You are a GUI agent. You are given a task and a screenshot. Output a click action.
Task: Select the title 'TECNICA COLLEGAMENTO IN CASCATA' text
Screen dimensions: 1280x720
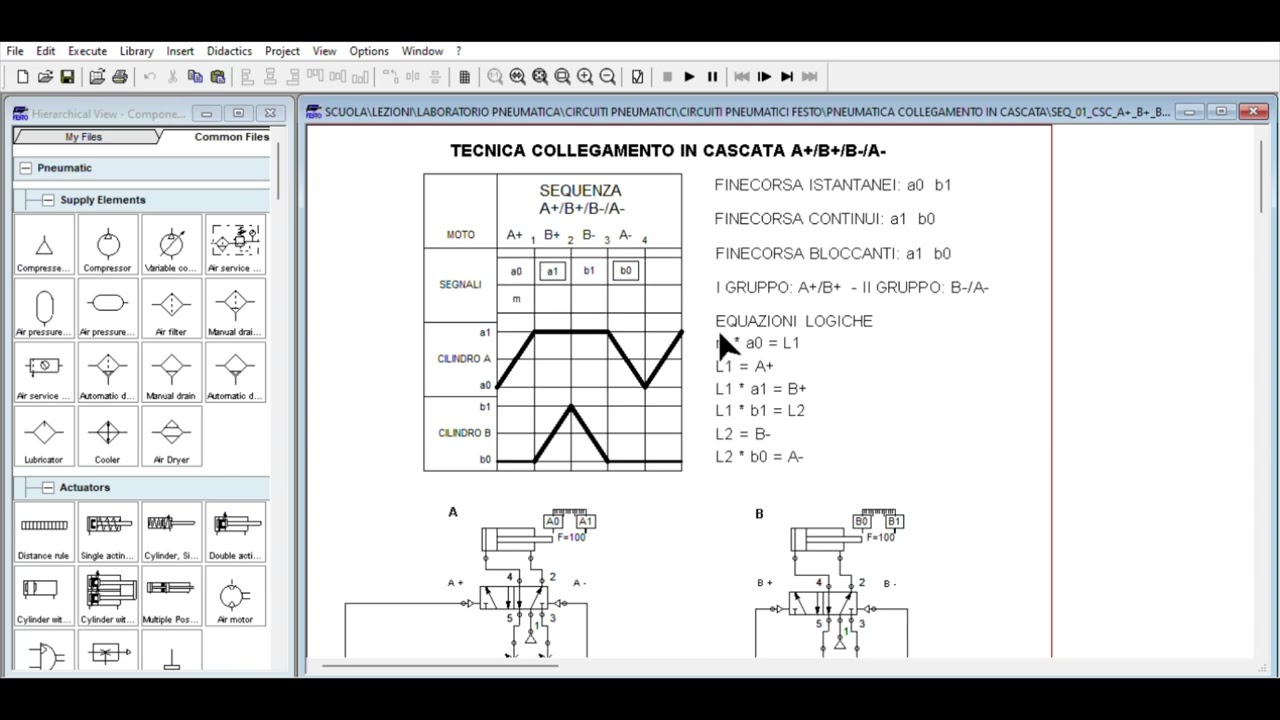pos(617,151)
